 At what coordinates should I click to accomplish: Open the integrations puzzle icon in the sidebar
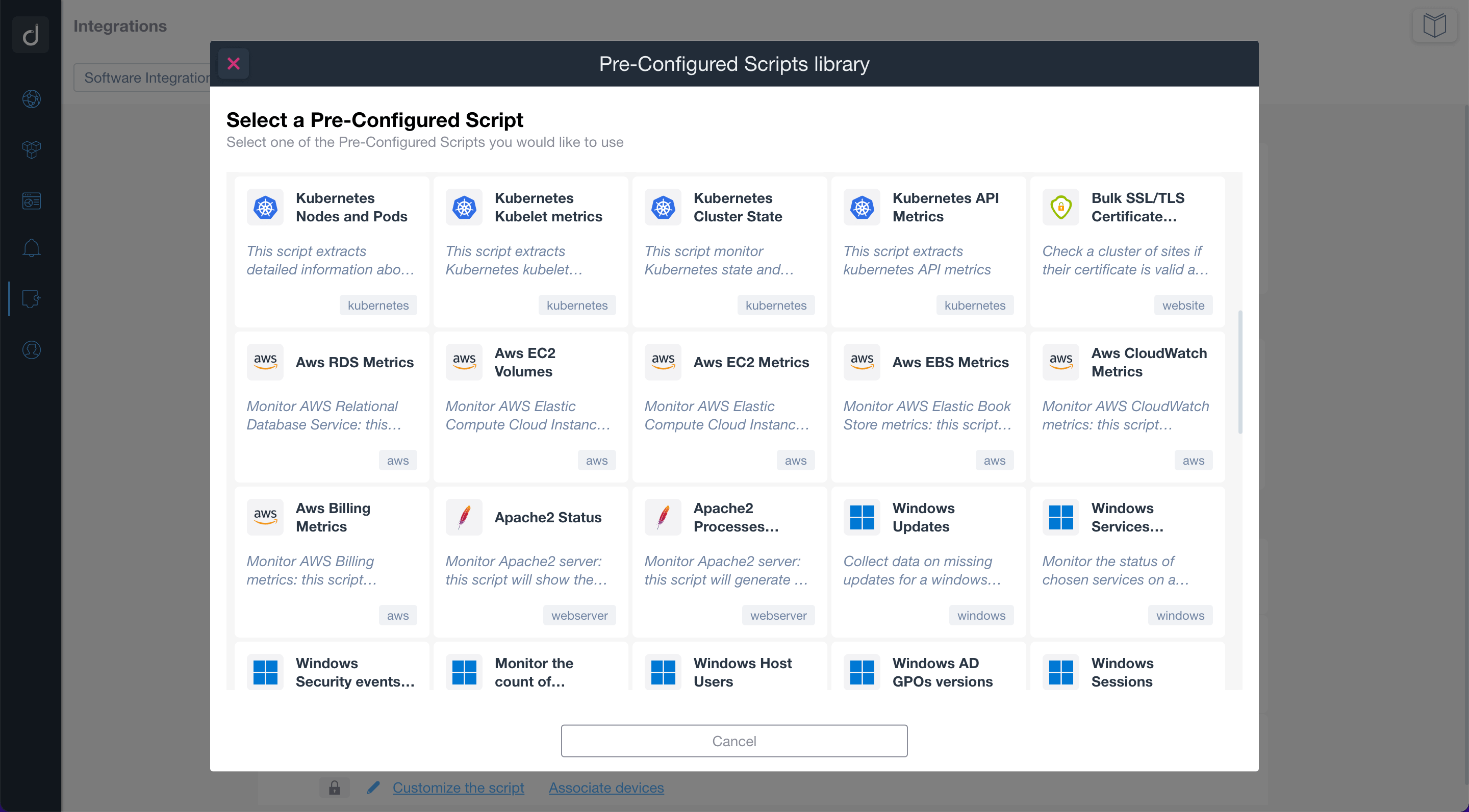[x=31, y=299]
